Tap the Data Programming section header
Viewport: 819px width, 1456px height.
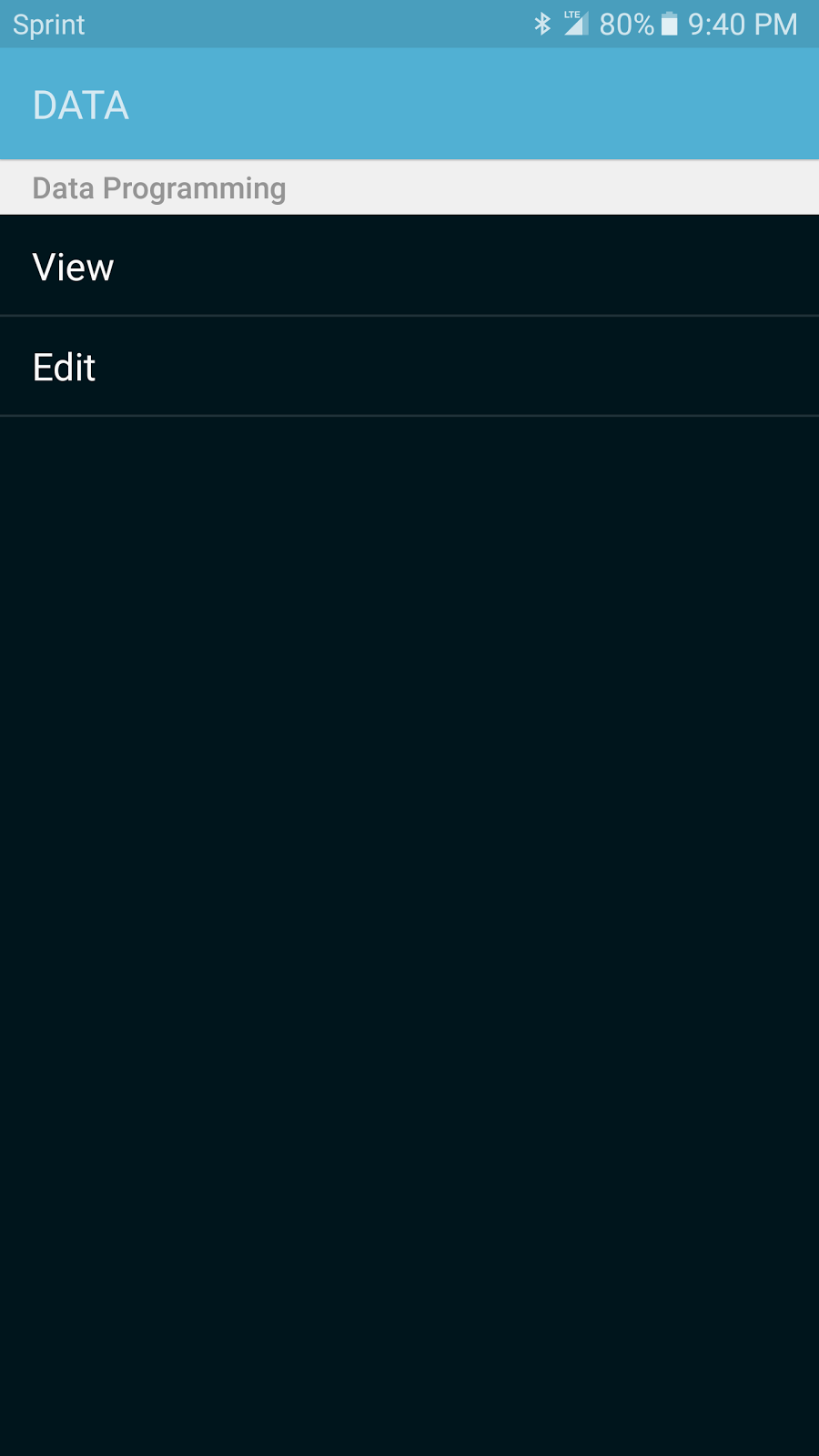159,188
